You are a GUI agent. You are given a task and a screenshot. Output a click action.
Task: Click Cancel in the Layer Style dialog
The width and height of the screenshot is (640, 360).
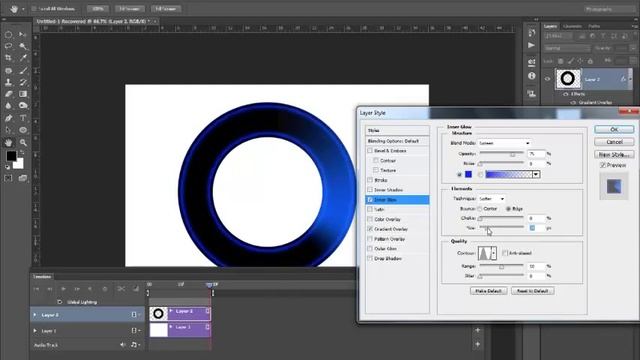tap(614, 142)
